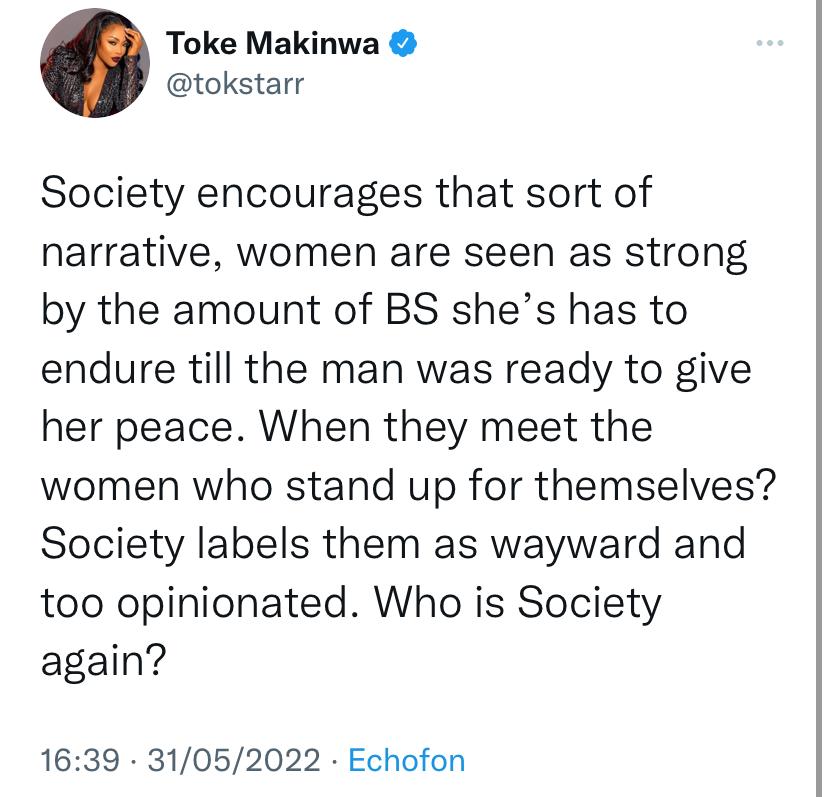Screen dimensions: 828x797
Task: Click the blue verified badge
Action: pyautogui.click(x=403, y=43)
